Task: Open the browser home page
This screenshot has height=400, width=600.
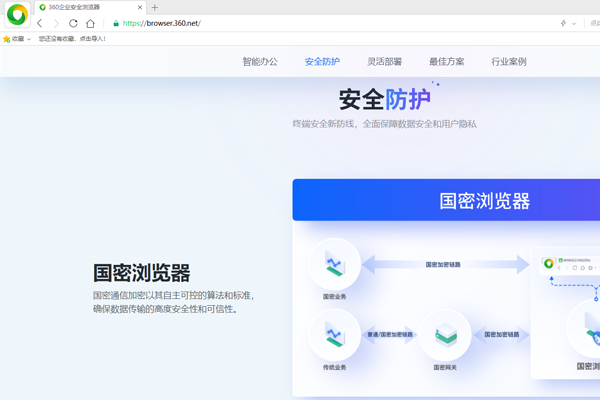Action: (90, 23)
